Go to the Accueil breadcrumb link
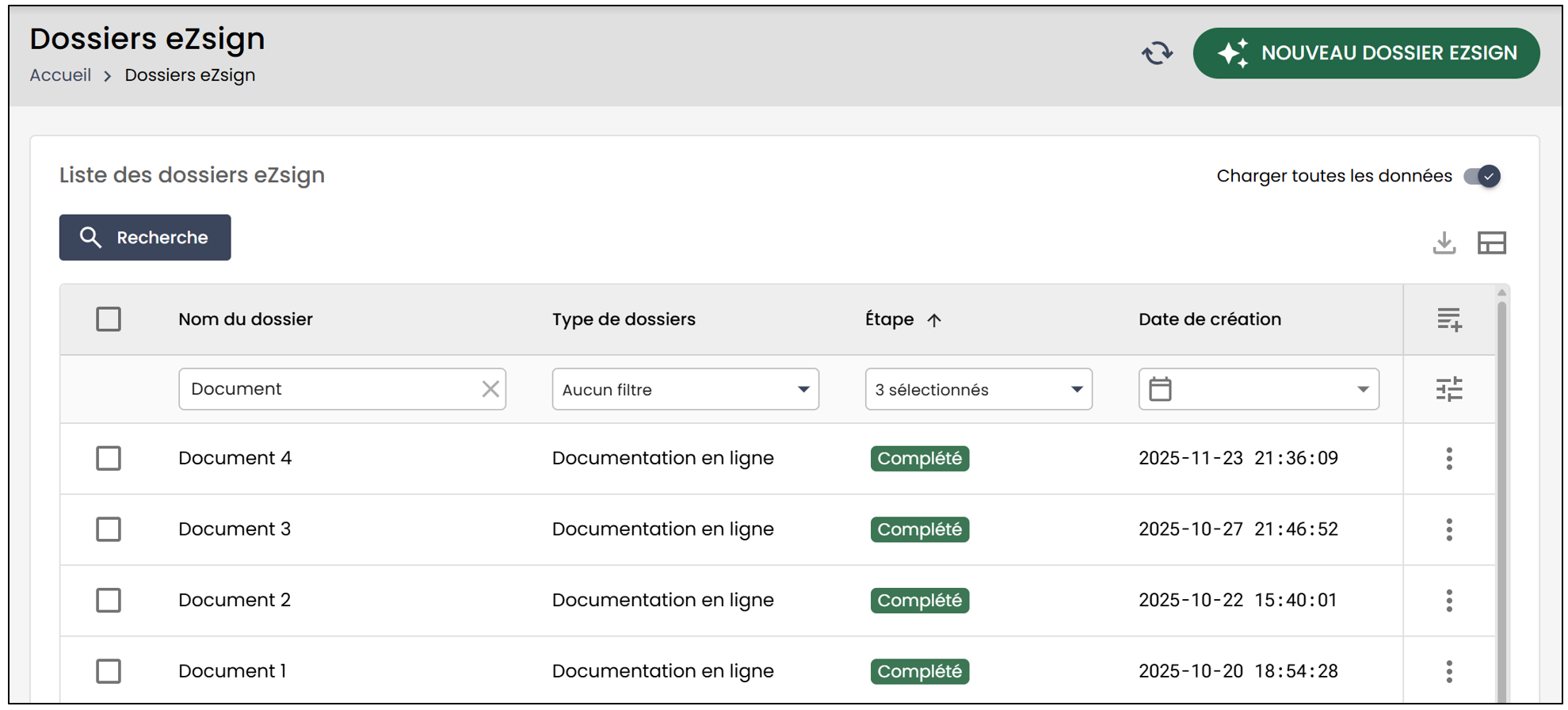1568x710 pixels. pyautogui.click(x=60, y=75)
